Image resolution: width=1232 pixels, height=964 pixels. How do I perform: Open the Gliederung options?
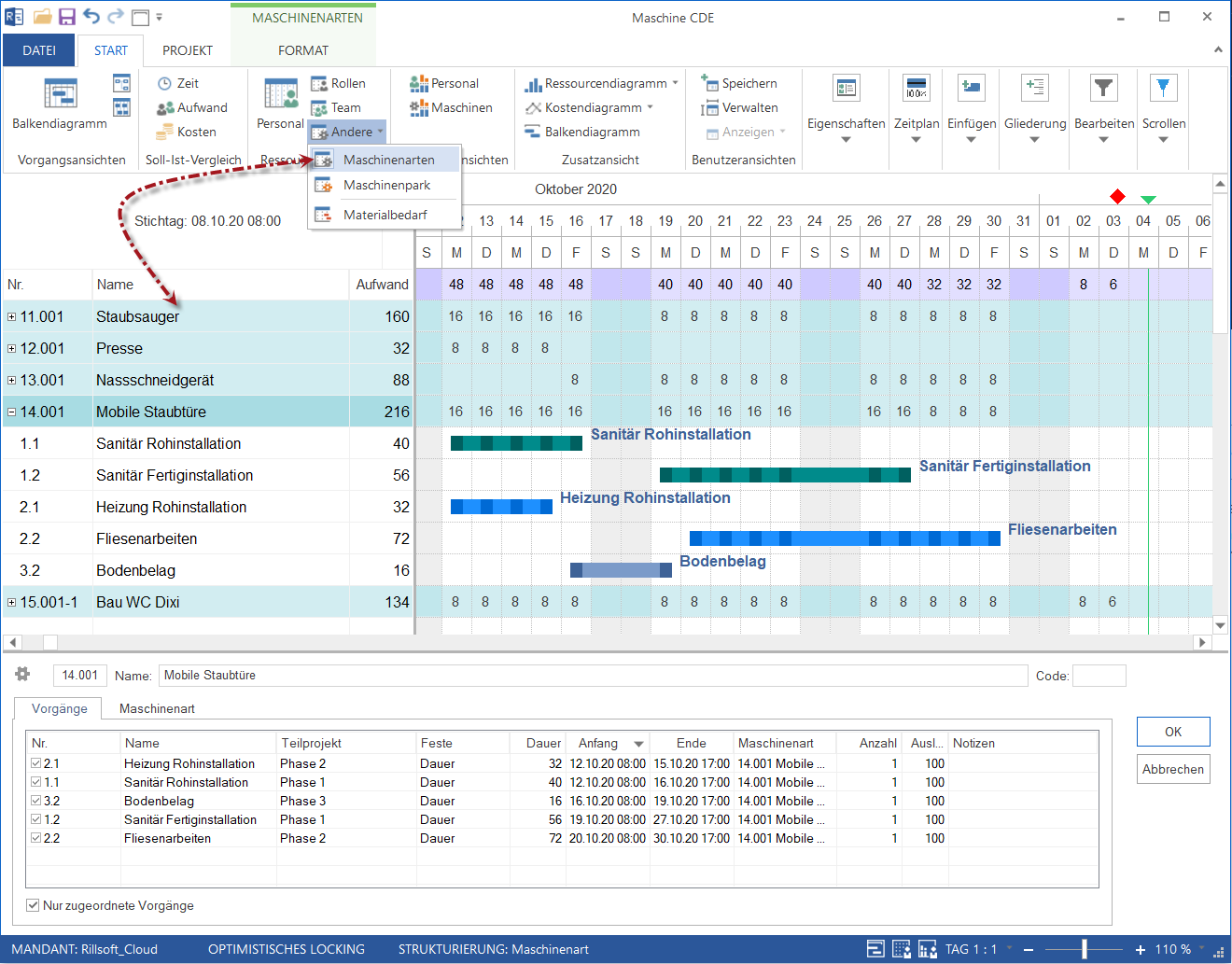pyautogui.click(x=1035, y=108)
